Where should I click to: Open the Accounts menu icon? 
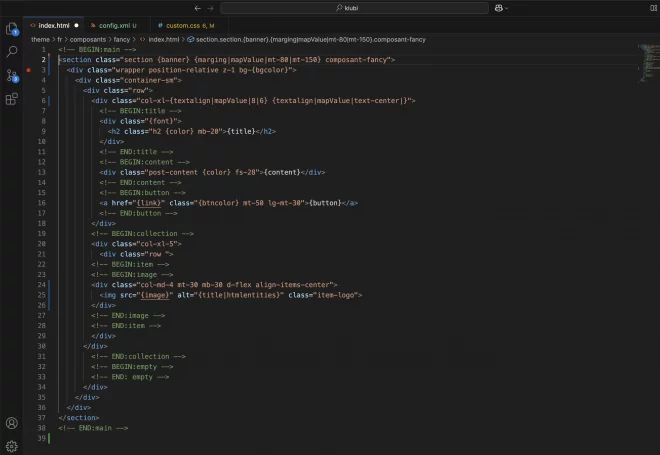click(12, 423)
